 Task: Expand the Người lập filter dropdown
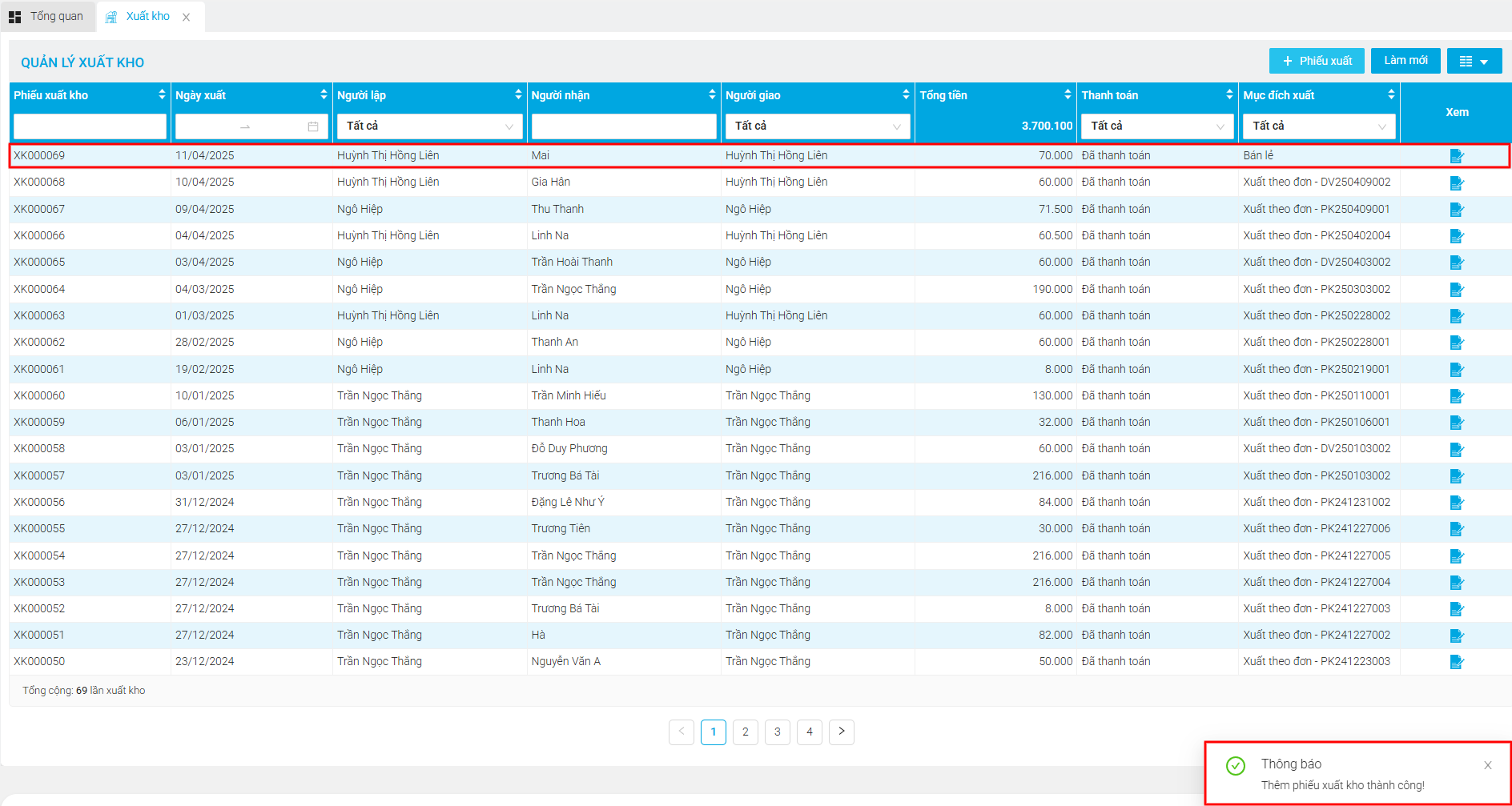[429, 126]
